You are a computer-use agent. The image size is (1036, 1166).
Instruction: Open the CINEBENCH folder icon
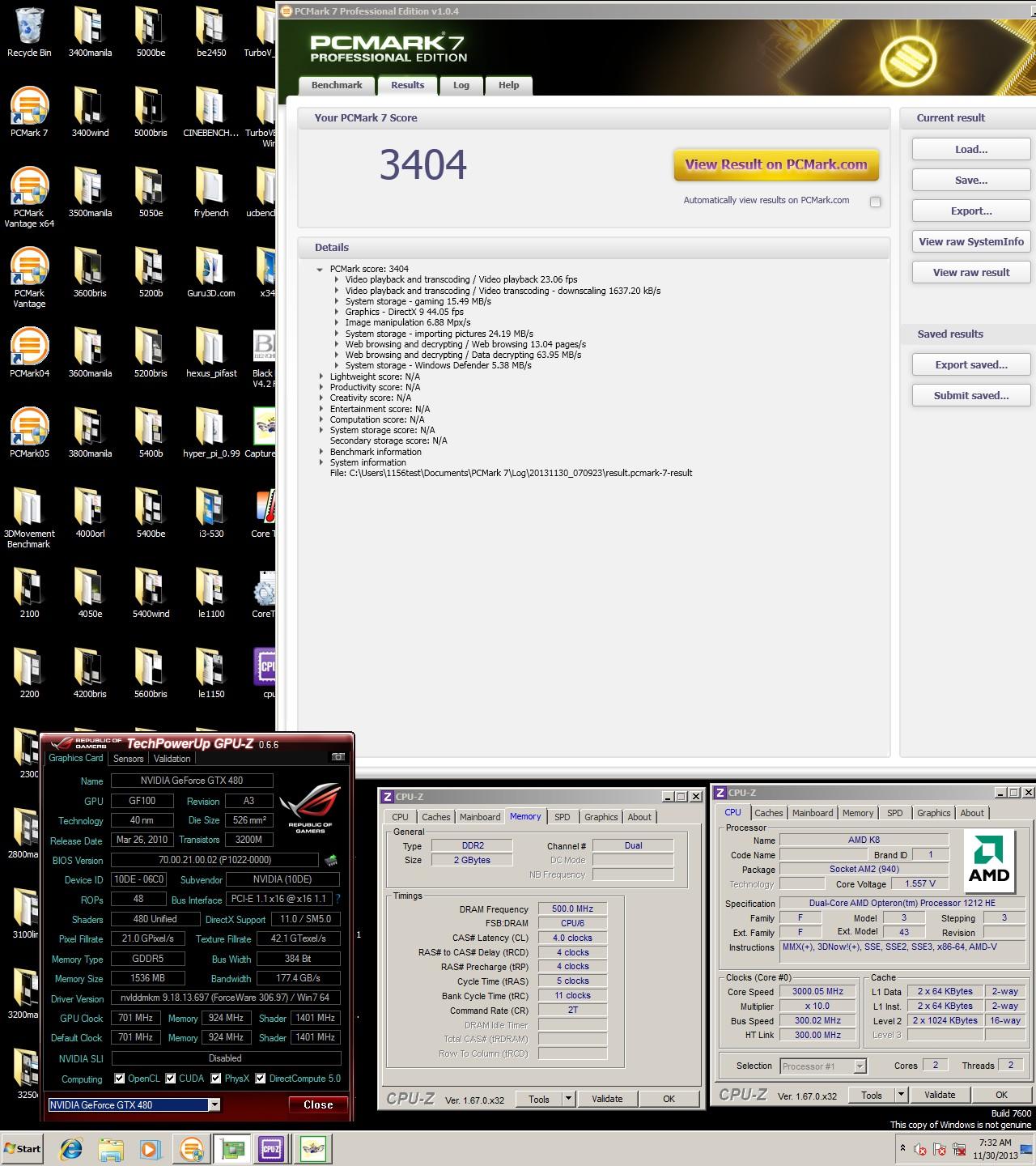click(x=210, y=113)
